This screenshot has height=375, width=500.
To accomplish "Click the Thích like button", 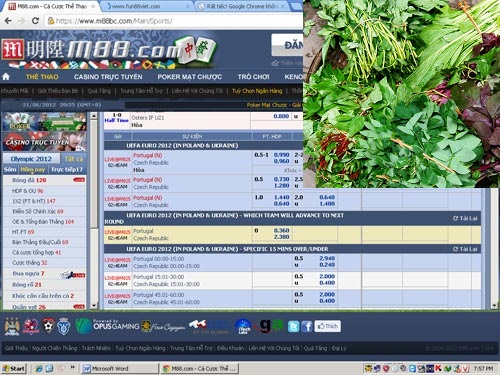I will [x=327, y=326].
